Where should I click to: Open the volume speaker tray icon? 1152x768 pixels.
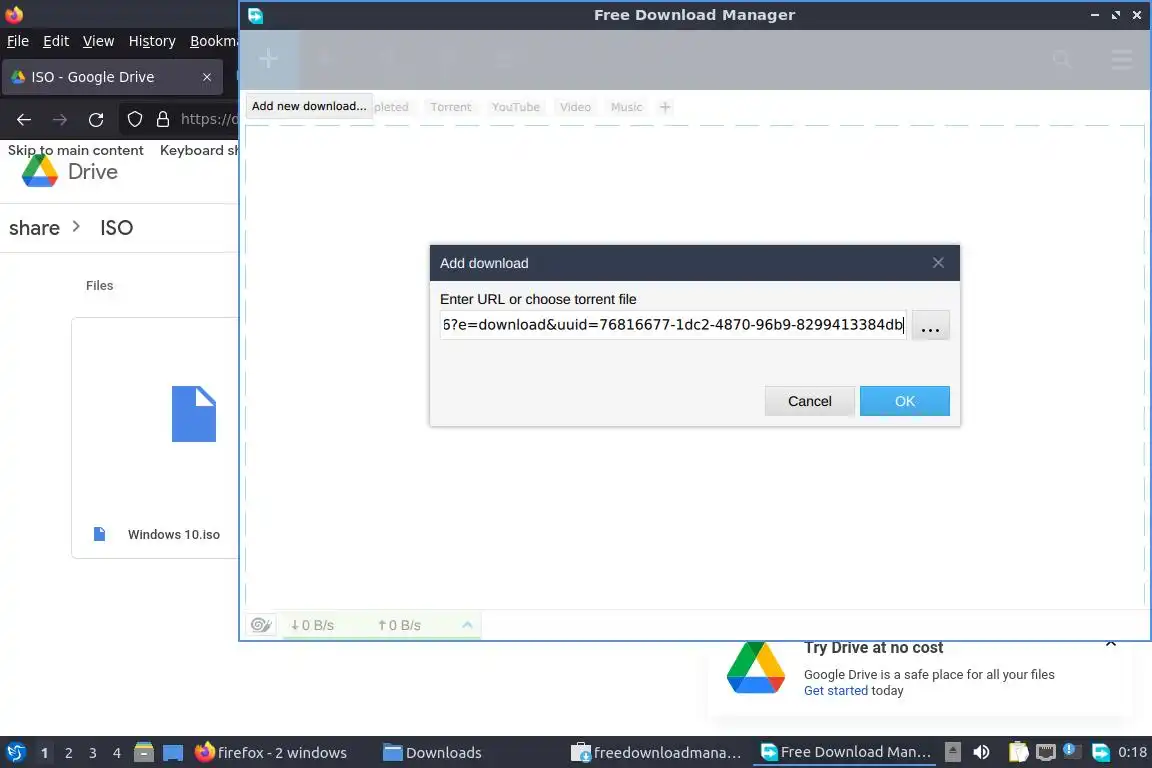pos(981,753)
